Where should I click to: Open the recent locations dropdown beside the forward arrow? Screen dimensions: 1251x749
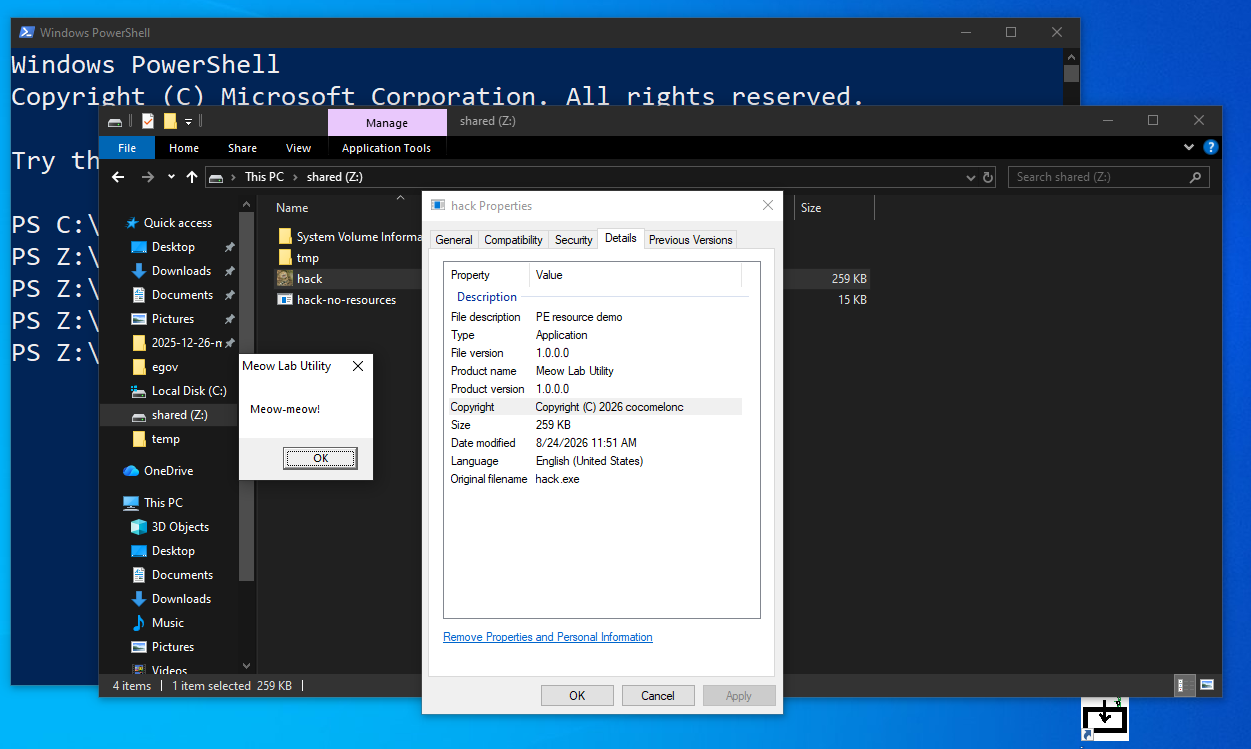pos(171,177)
